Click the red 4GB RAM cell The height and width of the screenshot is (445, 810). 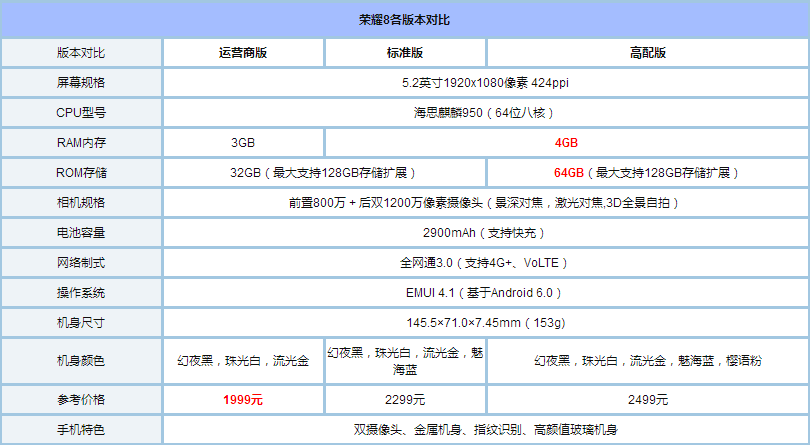[567, 143]
